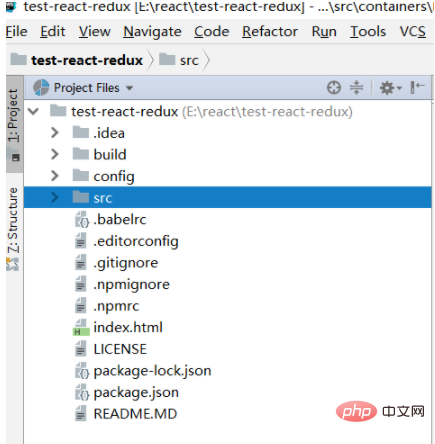Viewport: 435px width, 444px height.
Task: Open the project panel settings gear
Action: pos(390,88)
